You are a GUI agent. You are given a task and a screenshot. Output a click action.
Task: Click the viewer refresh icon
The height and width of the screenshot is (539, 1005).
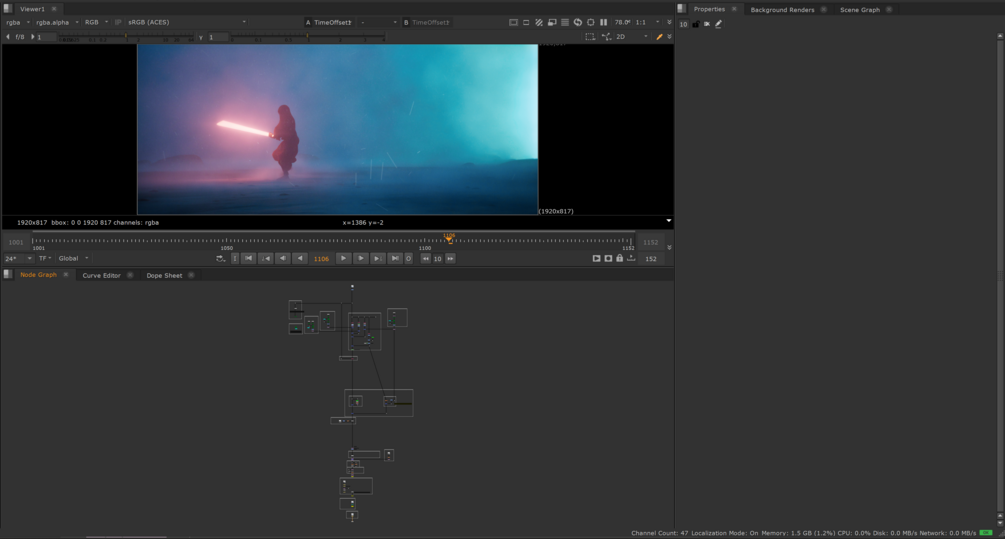577,22
